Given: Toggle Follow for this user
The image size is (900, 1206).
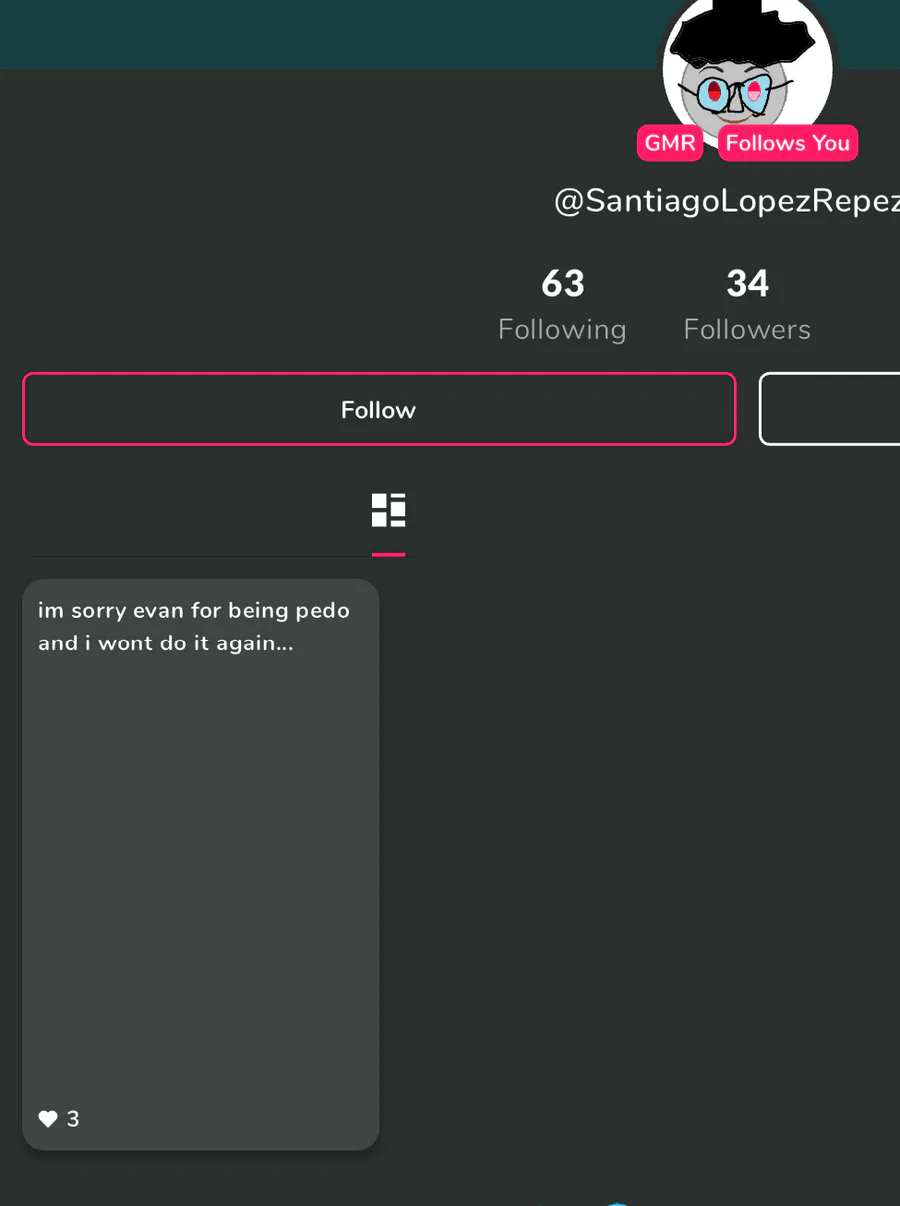Looking at the screenshot, I should pyautogui.click(x=379, y=409).
